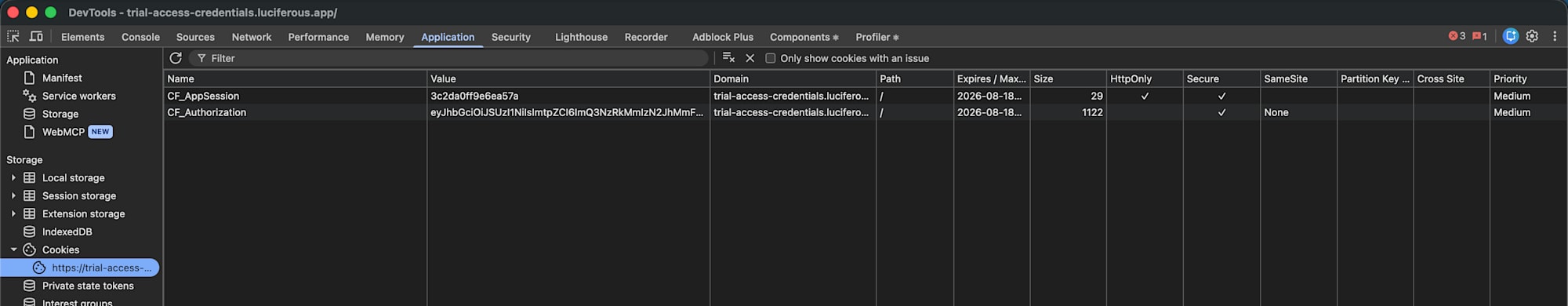Screen dimensions: 1568x306
Task: Sort by Value column header
Action: (568, 78)
